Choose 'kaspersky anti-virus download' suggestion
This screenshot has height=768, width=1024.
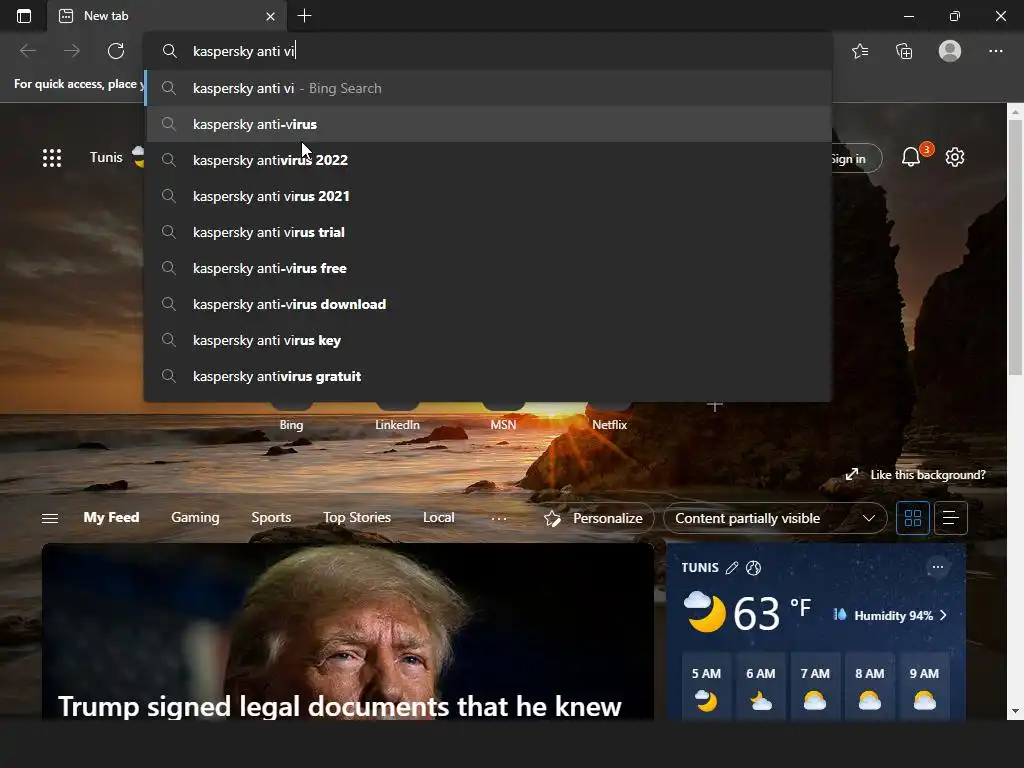pyautogui.click(x=488, y=304)
